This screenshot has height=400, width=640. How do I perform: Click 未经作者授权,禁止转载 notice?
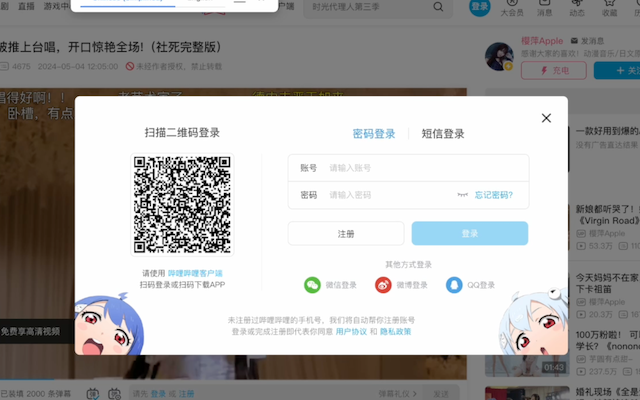[x=174, y=66]
